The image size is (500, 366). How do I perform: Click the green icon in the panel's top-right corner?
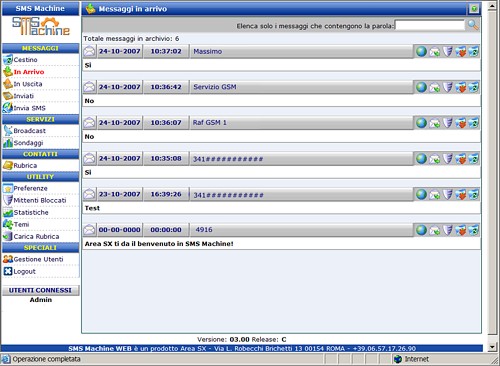tap(474, 9)
